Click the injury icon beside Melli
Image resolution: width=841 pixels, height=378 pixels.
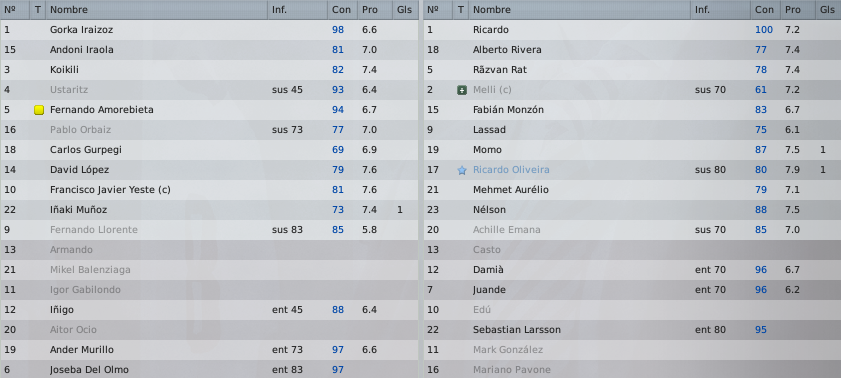(x=462, y=90)
